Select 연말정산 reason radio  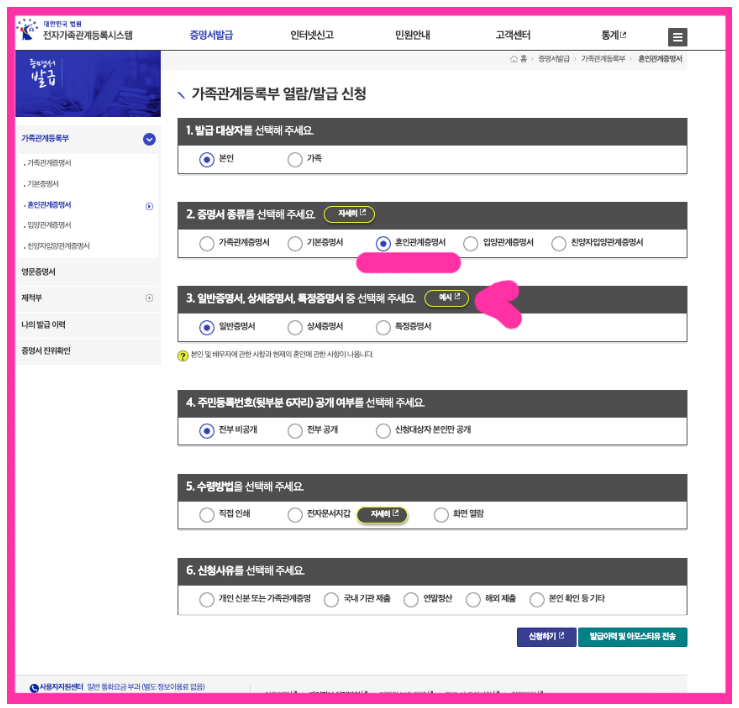[411, 600]
